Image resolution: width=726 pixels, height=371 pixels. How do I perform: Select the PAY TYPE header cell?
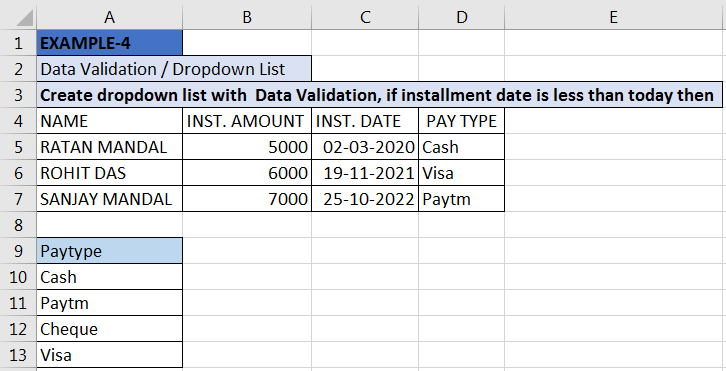[x=461, y=120]
